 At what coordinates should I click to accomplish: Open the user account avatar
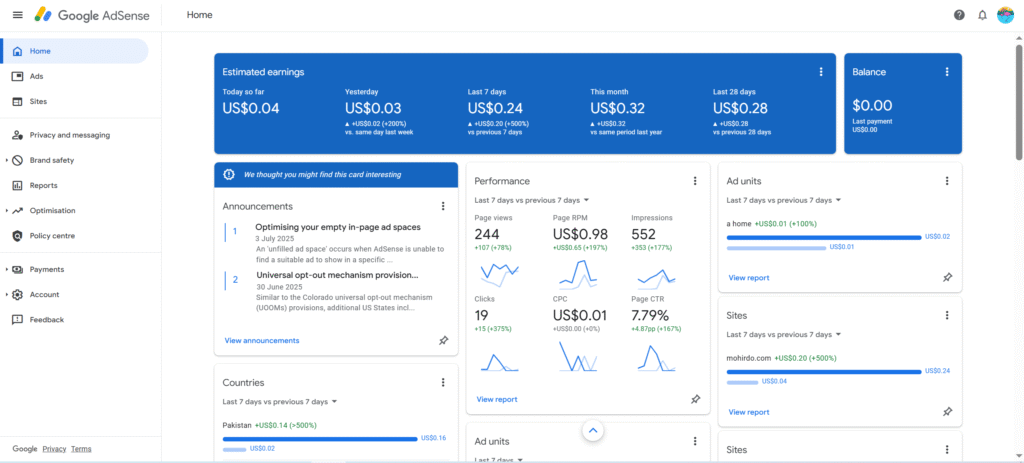(1005, 15)
